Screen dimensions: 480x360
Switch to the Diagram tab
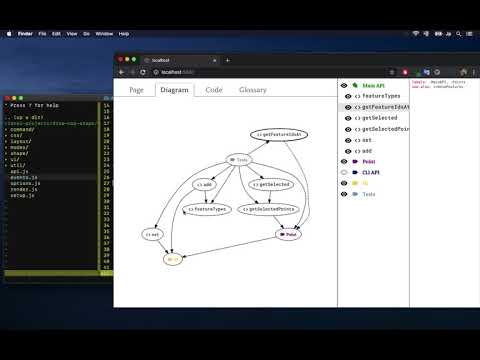pyautogui.click(x=174, y=90)
